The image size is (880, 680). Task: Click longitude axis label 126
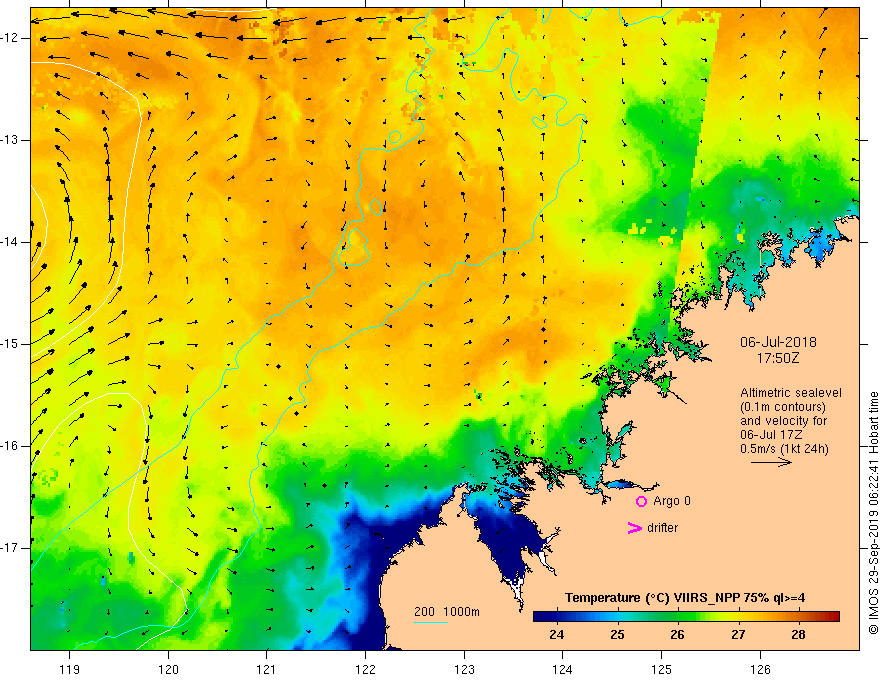pyautogui.click(x=760, y=669)
